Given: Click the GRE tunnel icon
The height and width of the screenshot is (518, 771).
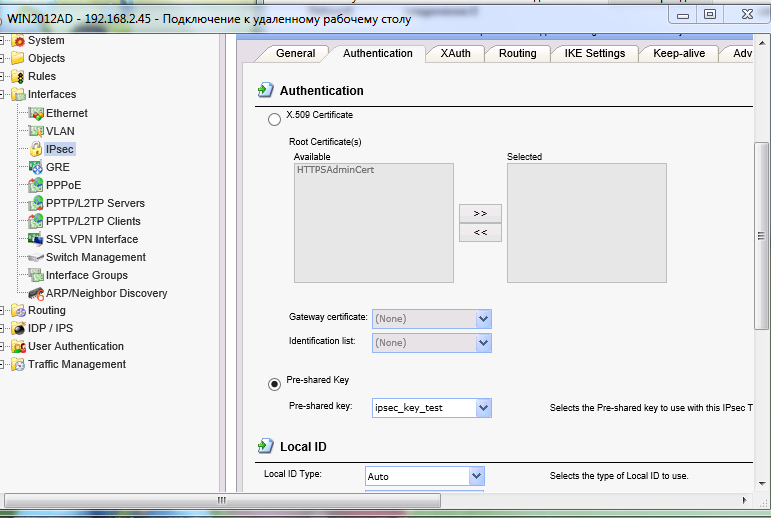Looking at the screenshot, I should pyautogui.click(x=36, y=167).
